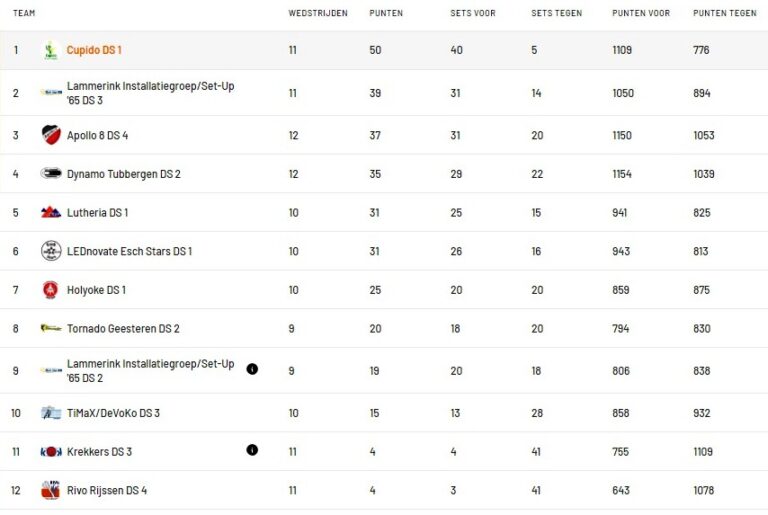768x515 pixels.
Task: Open the Krekkers DS 3 team page
Action: coord(99,452)
